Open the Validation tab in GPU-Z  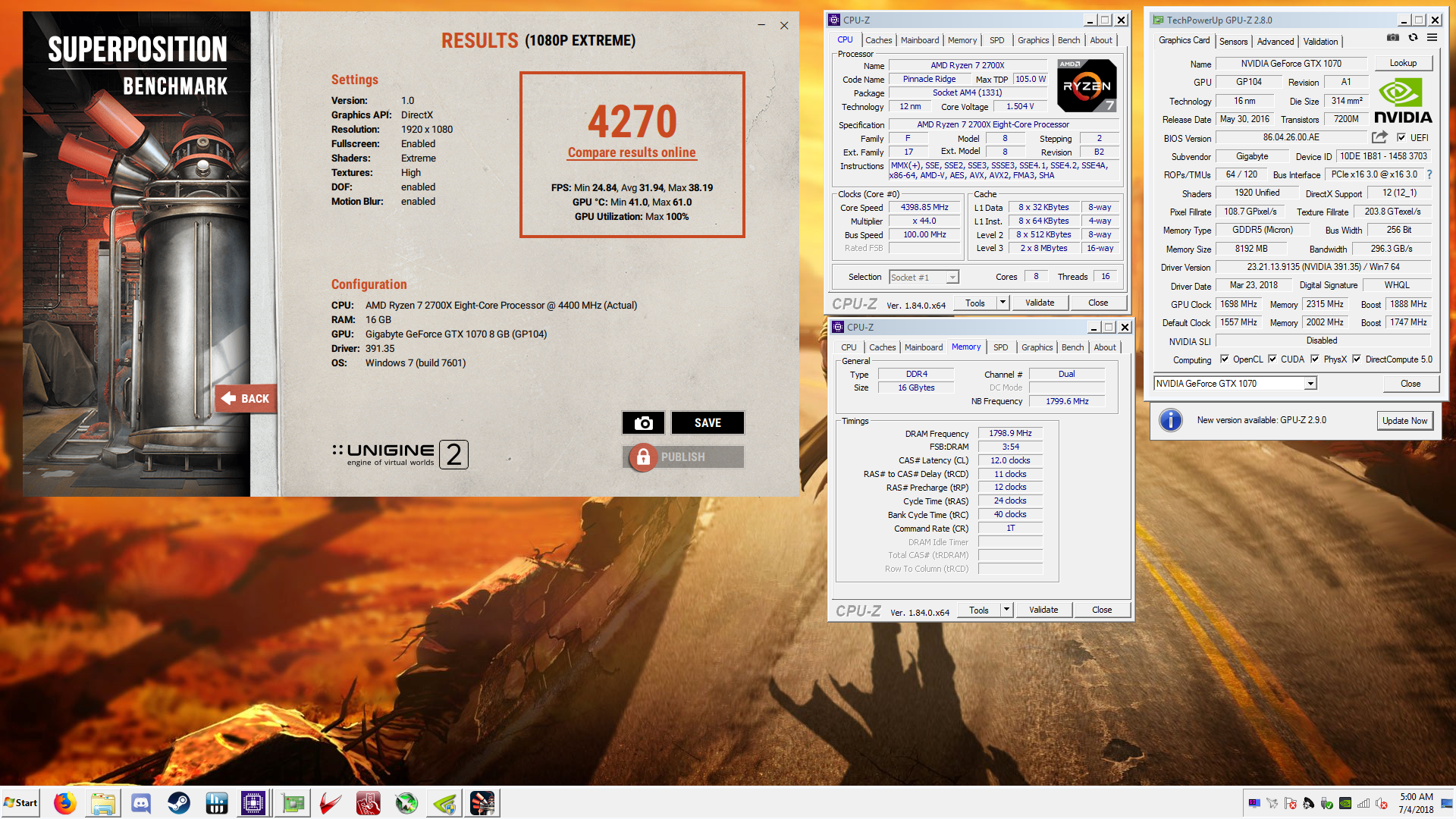click(1320, 42)
